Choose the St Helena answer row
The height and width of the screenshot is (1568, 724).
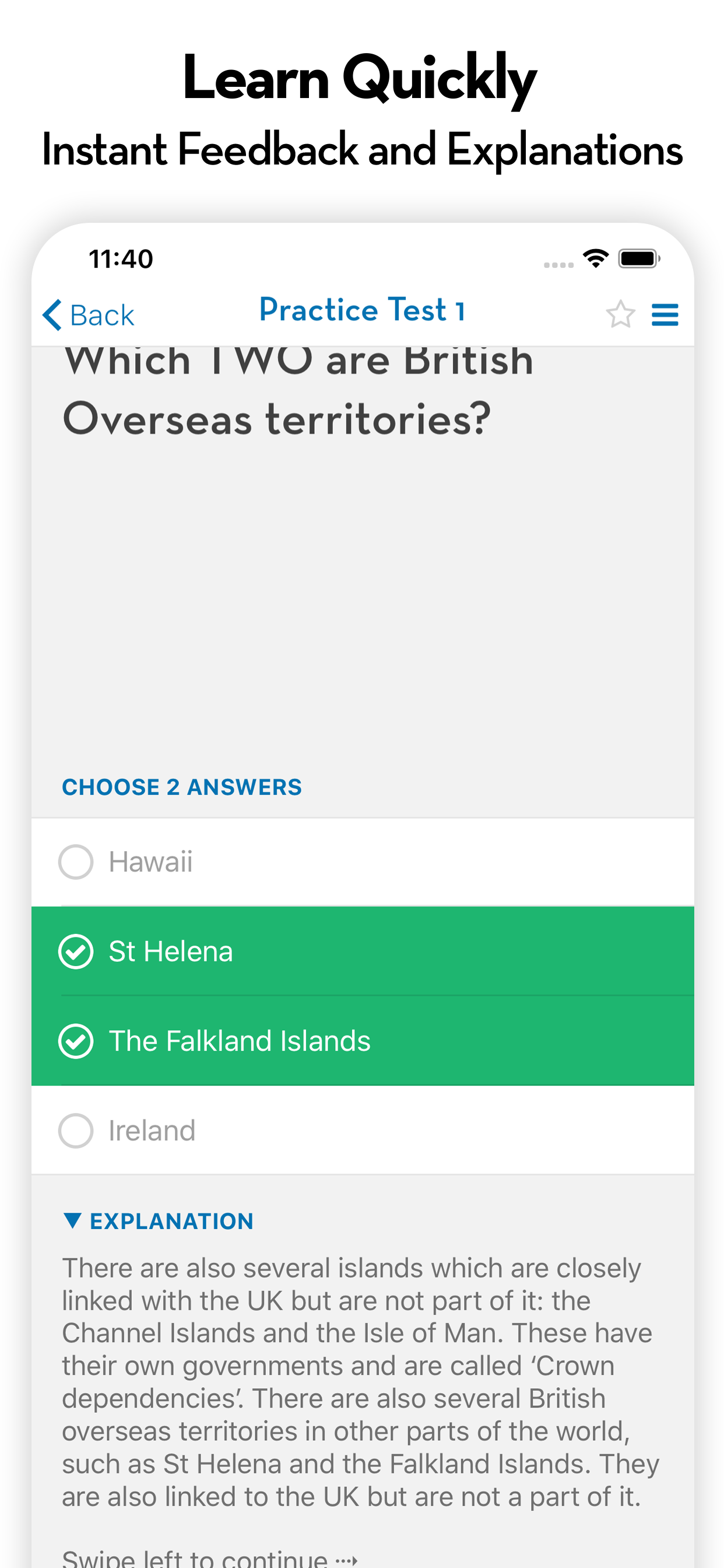coord(363,951)
